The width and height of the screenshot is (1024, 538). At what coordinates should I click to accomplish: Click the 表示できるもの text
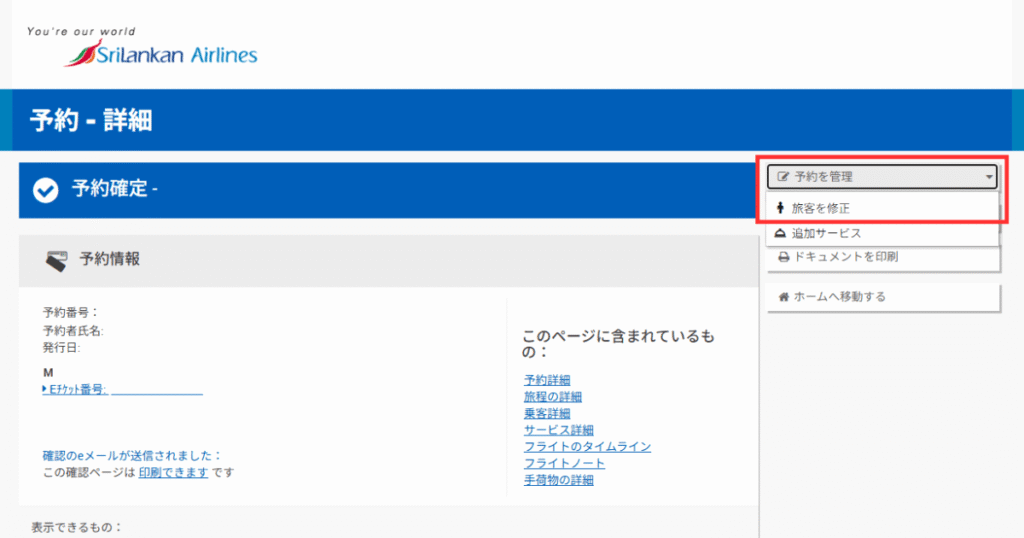(76, 527)
